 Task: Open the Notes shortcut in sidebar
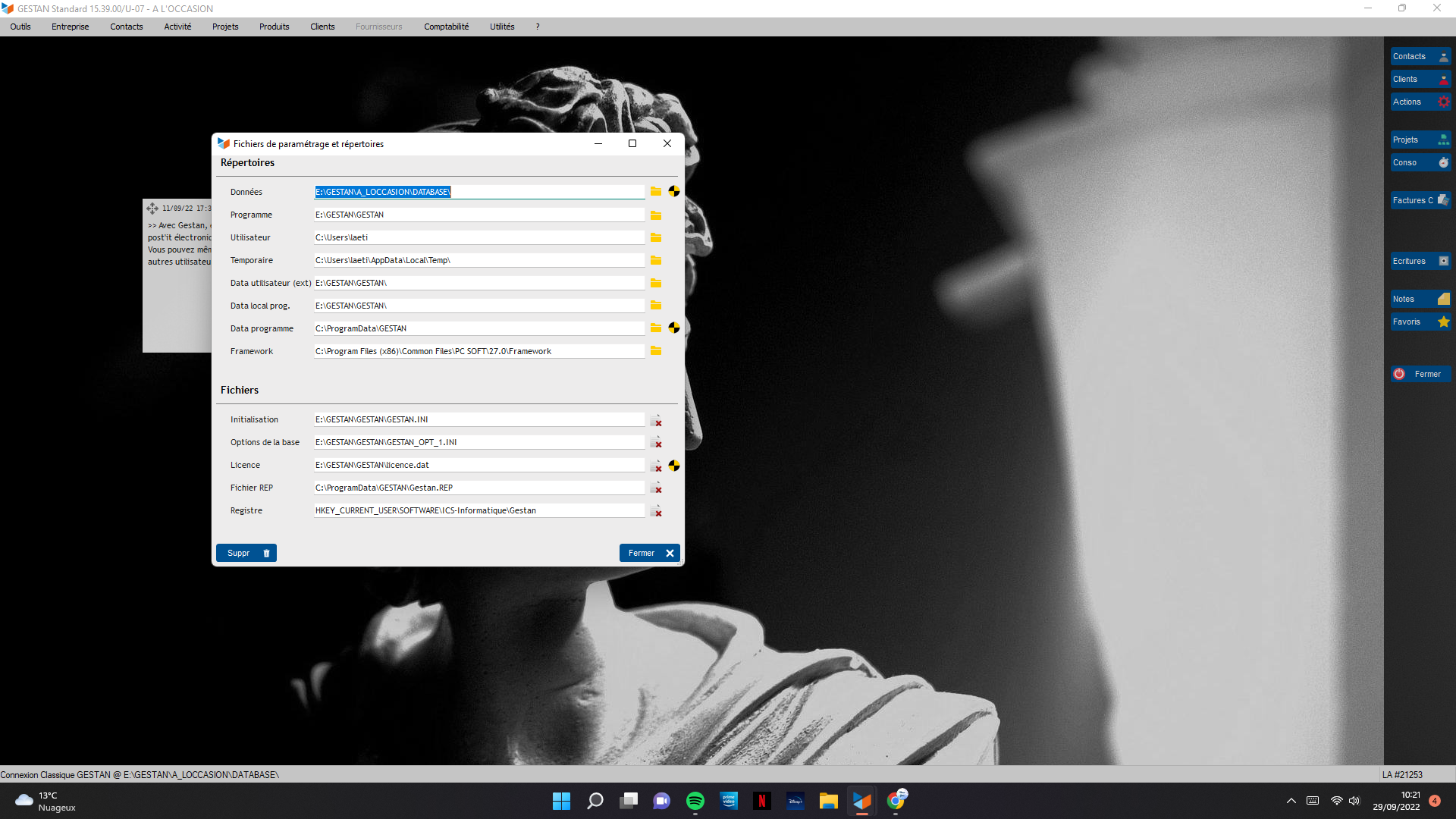tap(1420, 299)
